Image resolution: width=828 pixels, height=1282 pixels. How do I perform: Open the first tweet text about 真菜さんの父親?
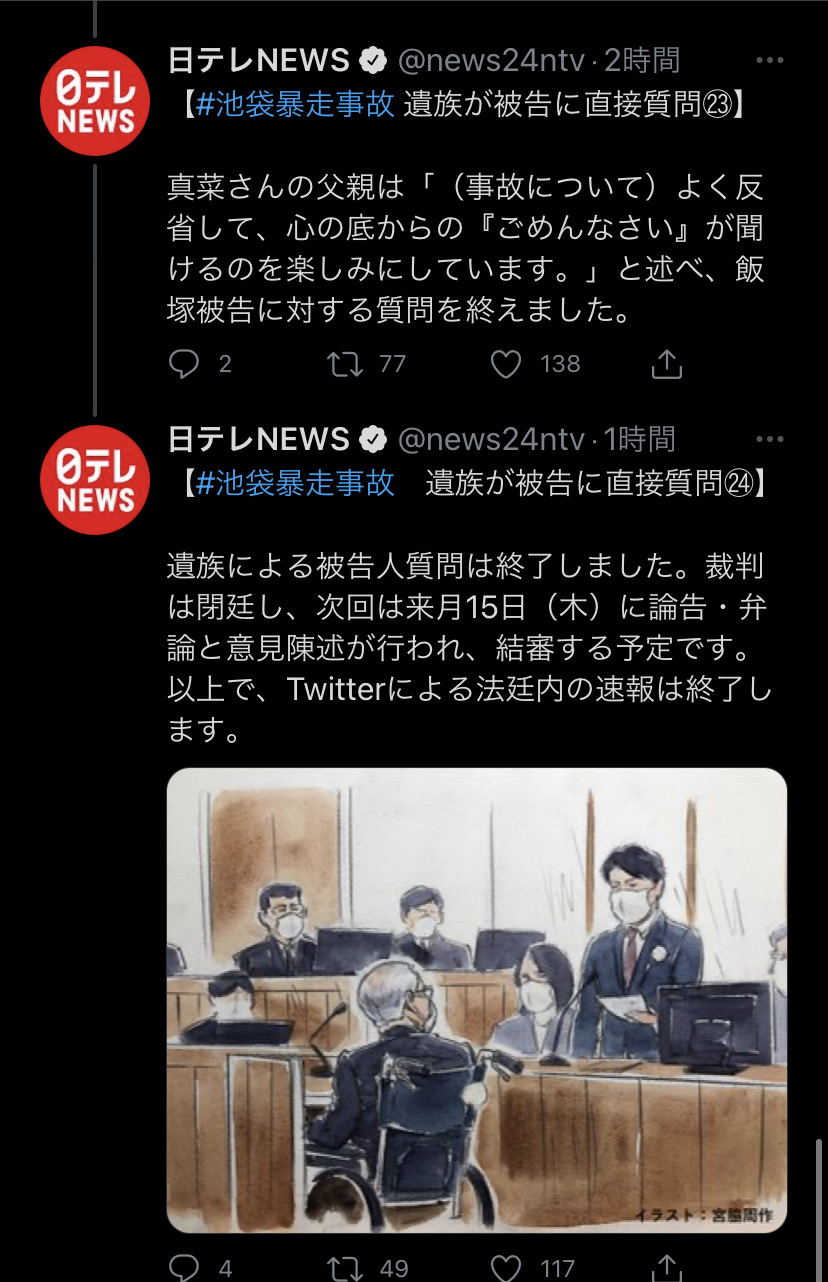tap(466, 250)
